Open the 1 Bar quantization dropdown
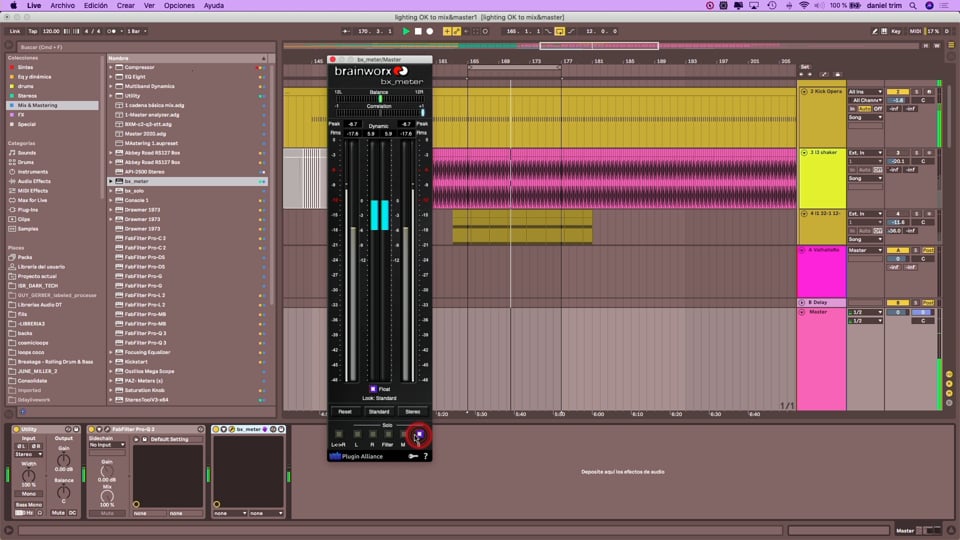The width and height of the screenshot is (960, 540). click(136, 31)
